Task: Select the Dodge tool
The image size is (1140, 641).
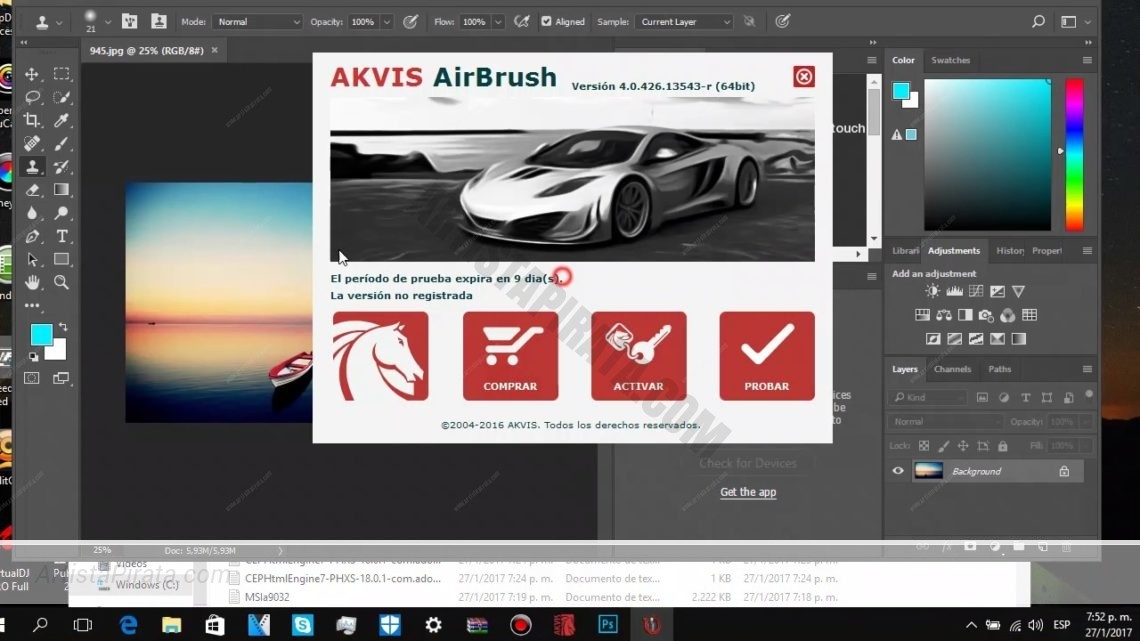Action: pos(62,213)
